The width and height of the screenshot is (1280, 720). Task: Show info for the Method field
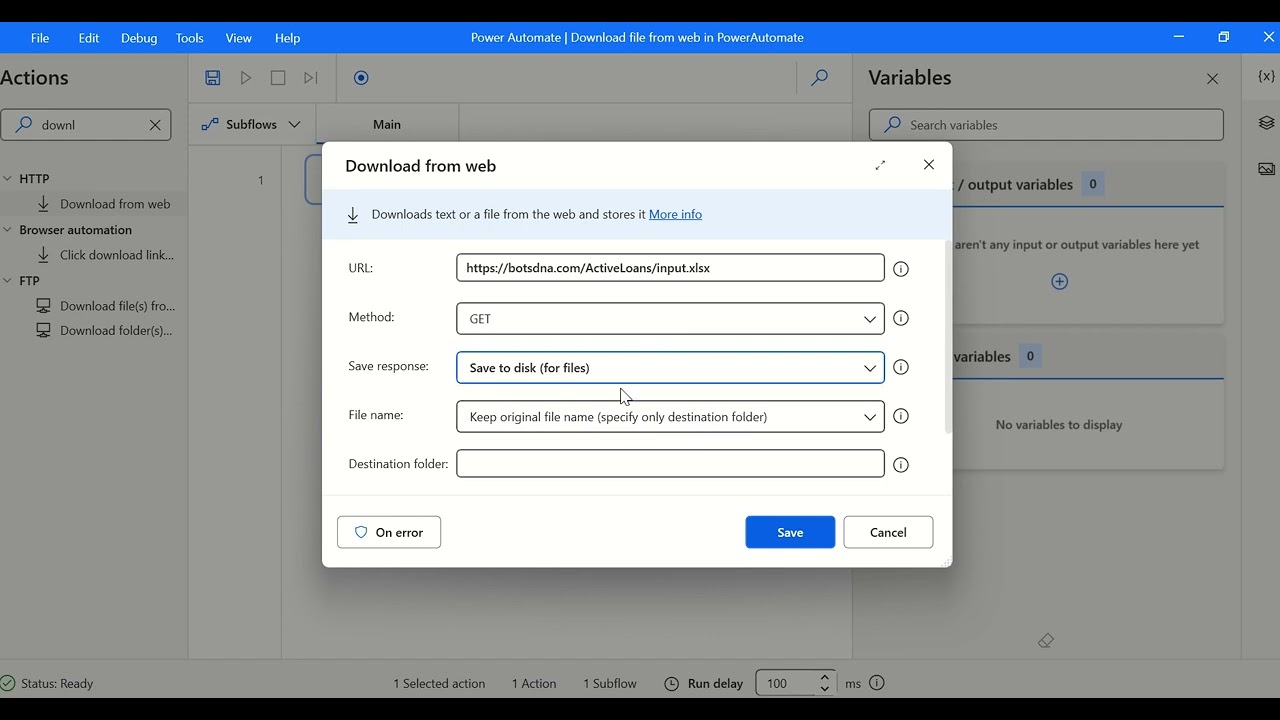click(x=901, y=318)
